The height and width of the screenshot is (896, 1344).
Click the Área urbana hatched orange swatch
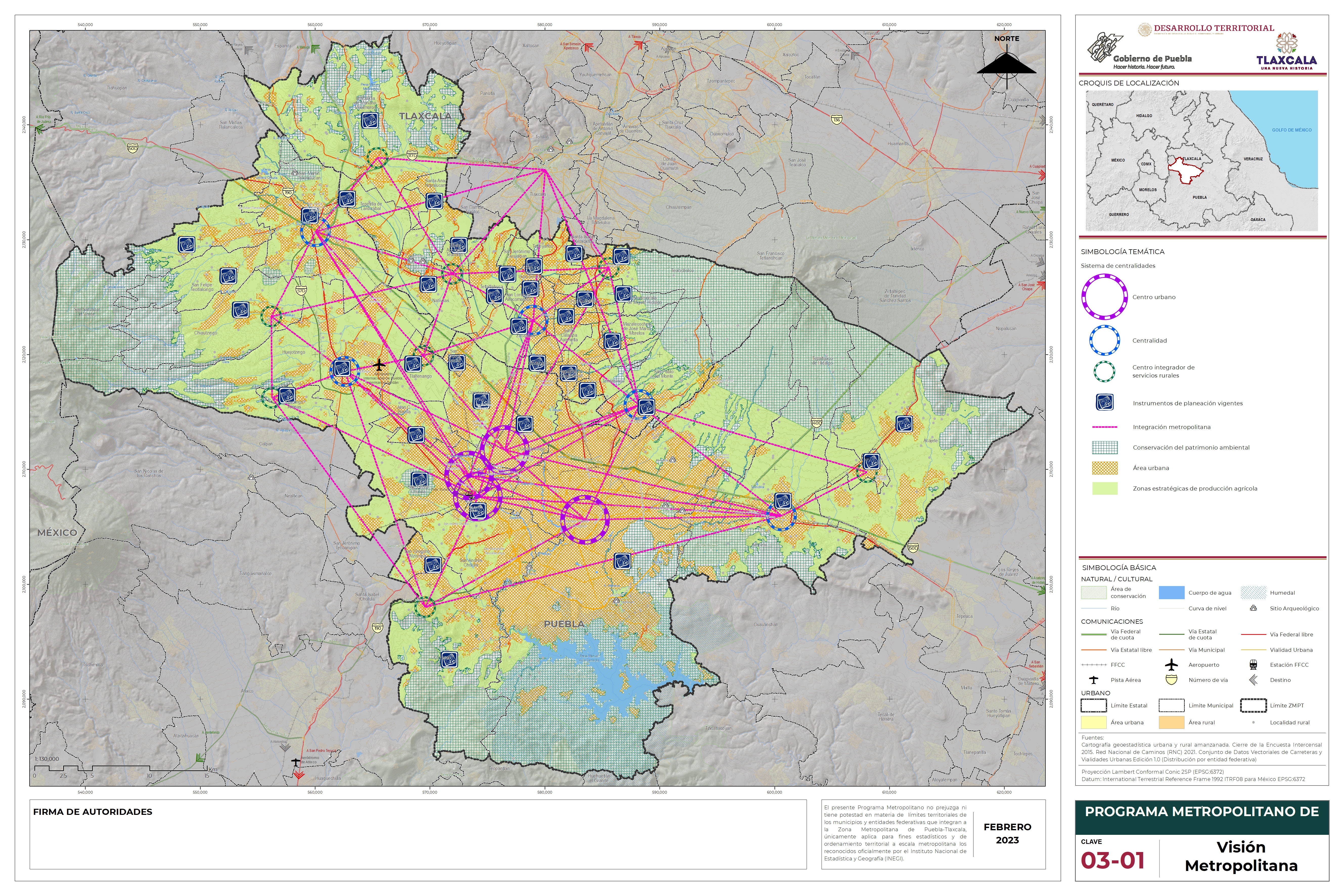[x=1105, y=468]
